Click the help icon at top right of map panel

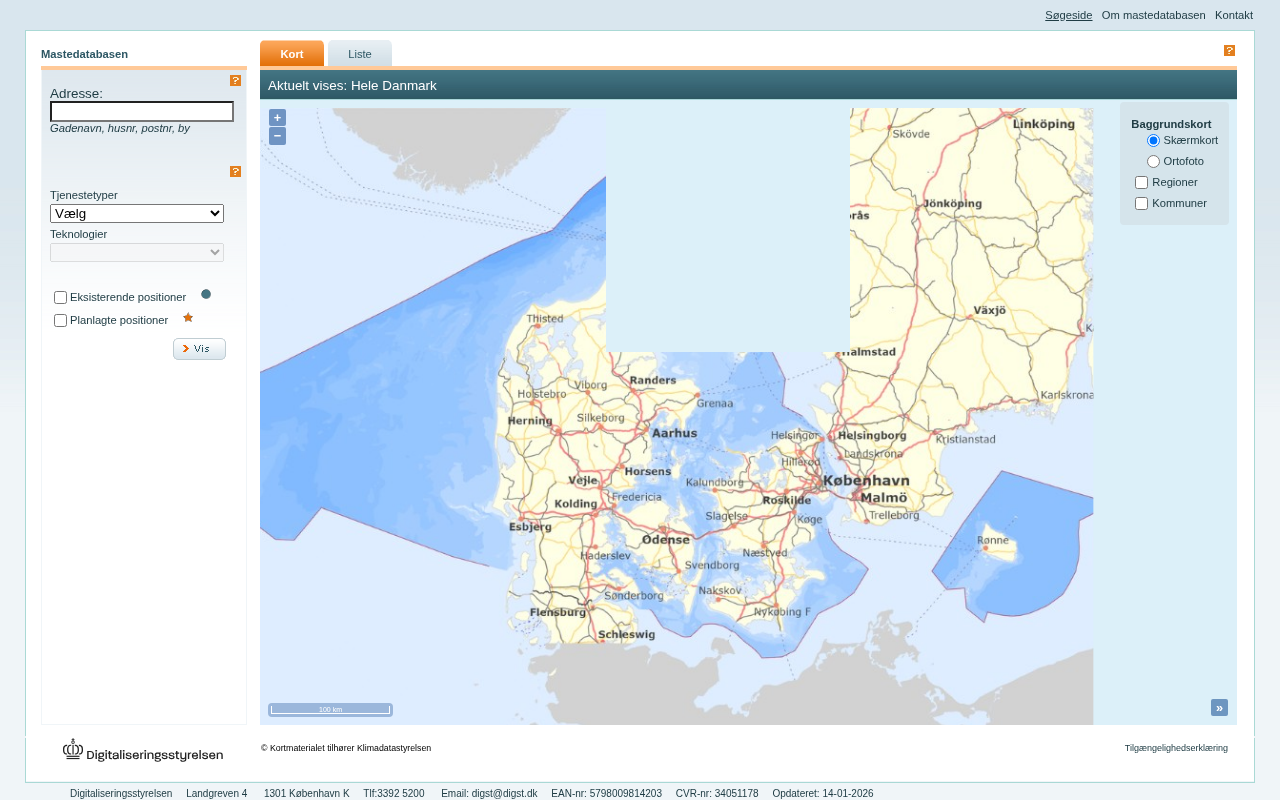(1230, 51)
